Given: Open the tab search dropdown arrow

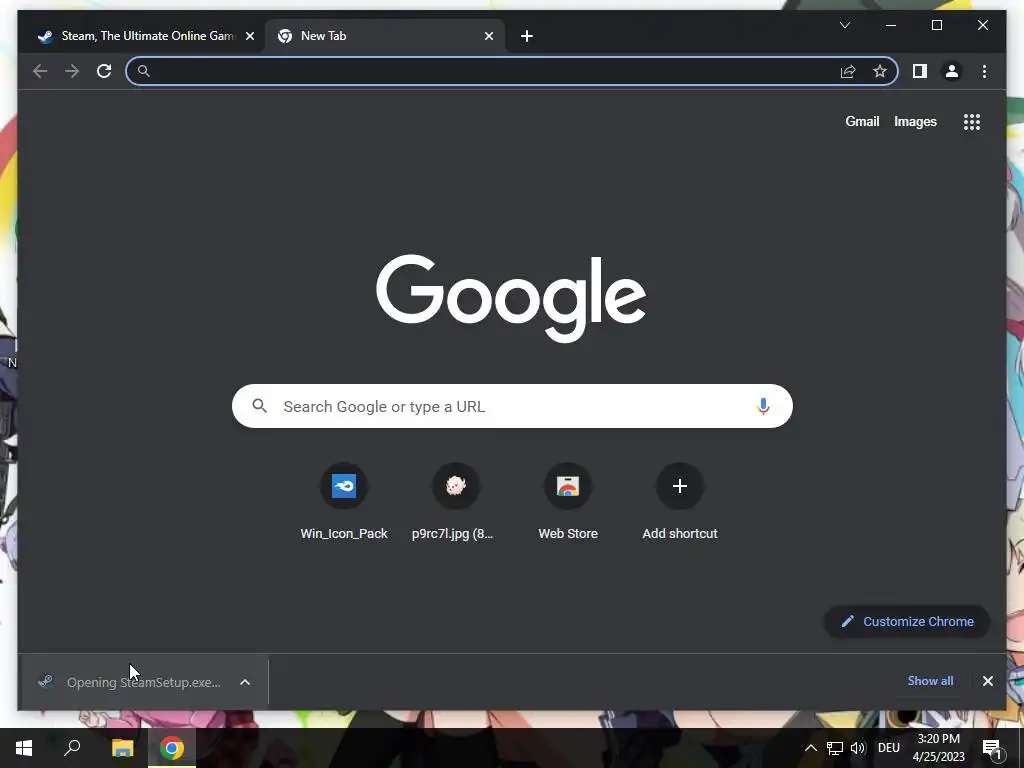Looking at the screenshot, I should 845,25.
